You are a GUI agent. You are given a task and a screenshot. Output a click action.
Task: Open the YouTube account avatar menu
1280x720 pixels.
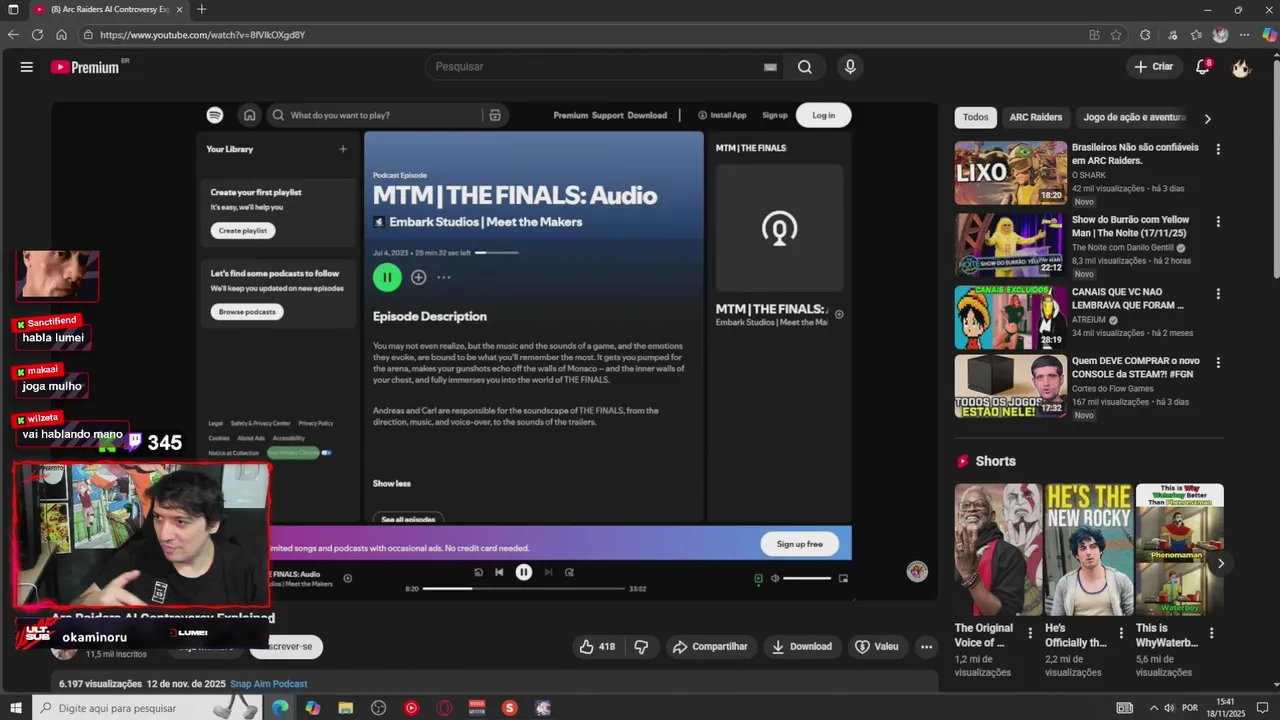1241,67
